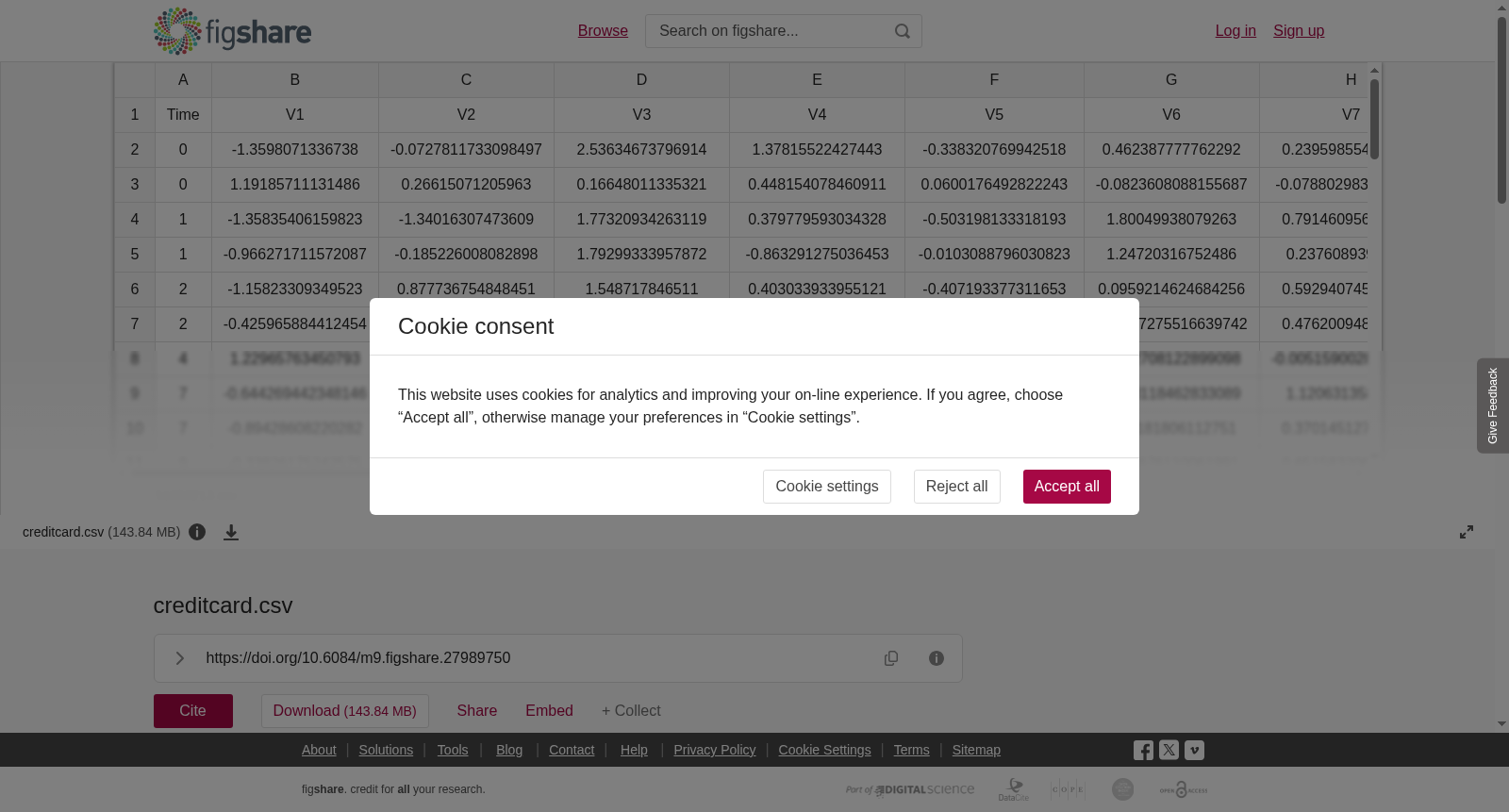Image resolution: width=1509 pixels, height=812 pixels.
Task: Click the spreadsheet preview vertical scrollbar
Action: (1375, 119)
